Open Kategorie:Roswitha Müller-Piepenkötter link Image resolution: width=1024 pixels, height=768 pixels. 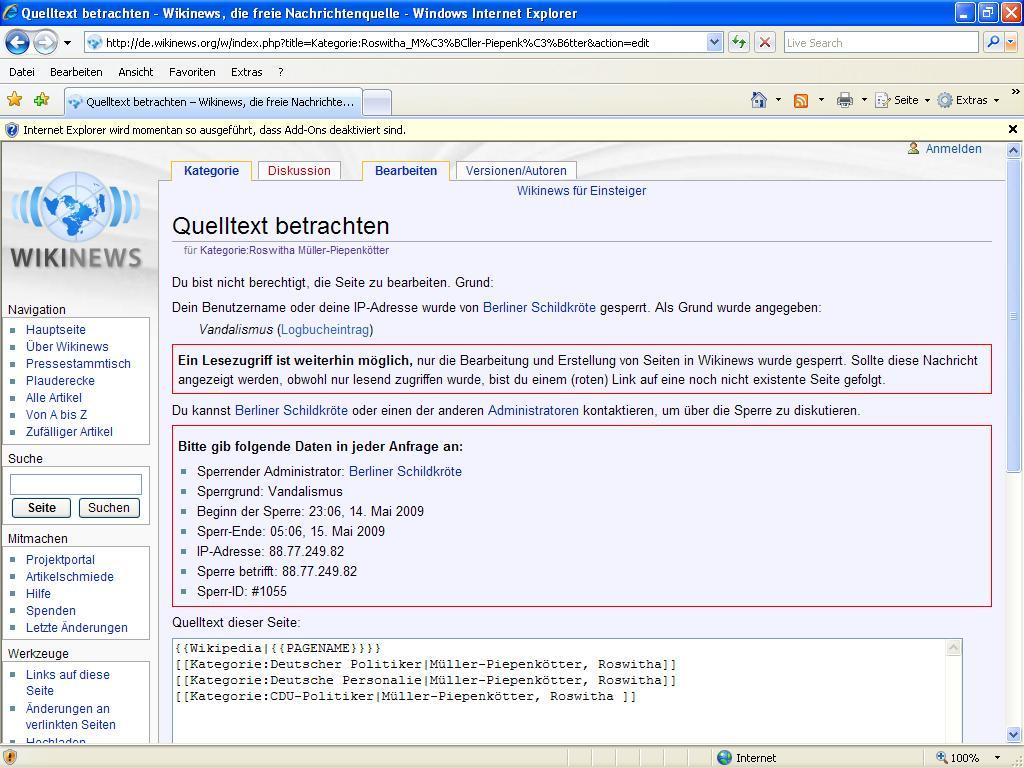click(294, 250)
